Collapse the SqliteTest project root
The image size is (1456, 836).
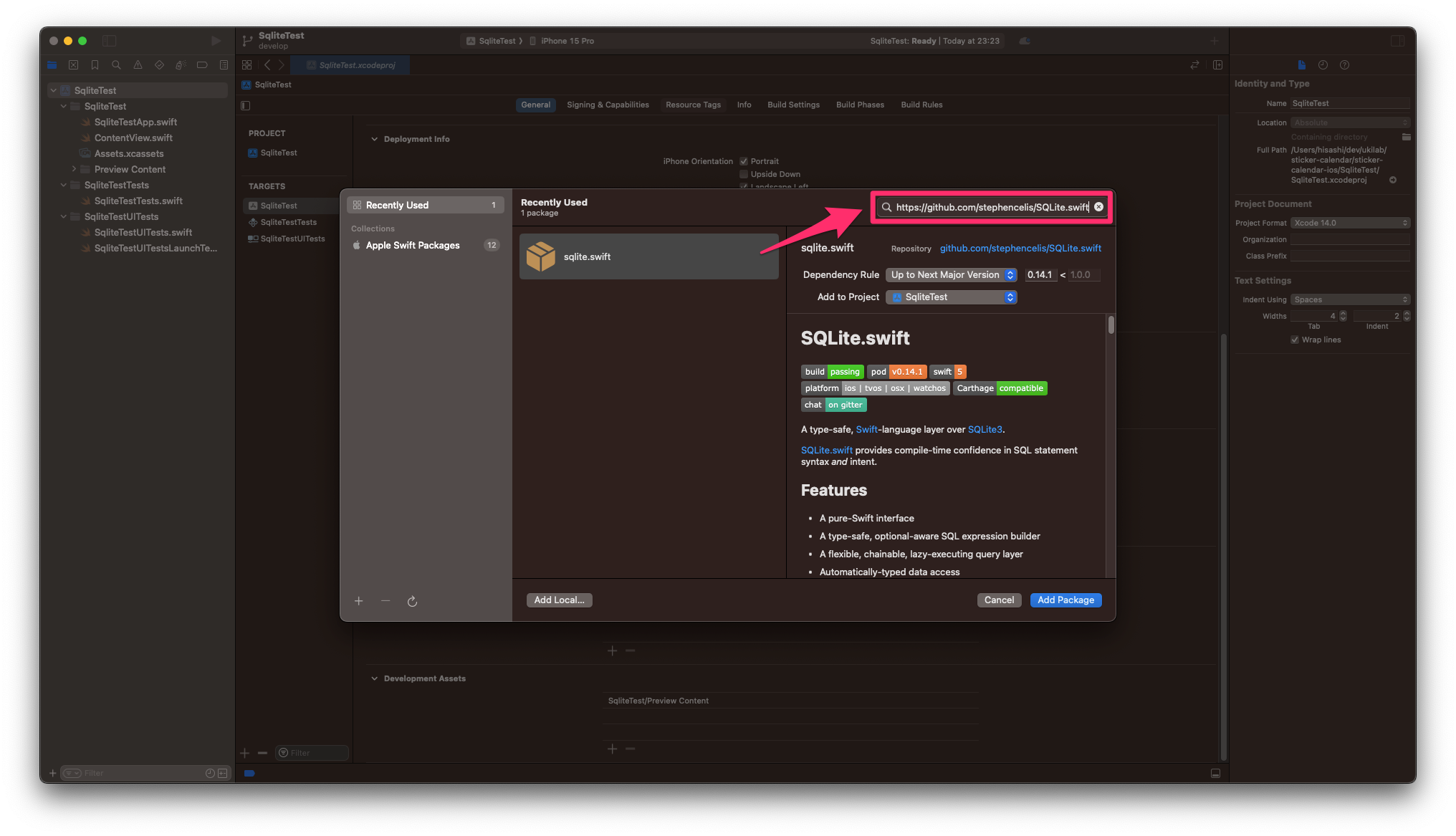(x=53, y=90)
